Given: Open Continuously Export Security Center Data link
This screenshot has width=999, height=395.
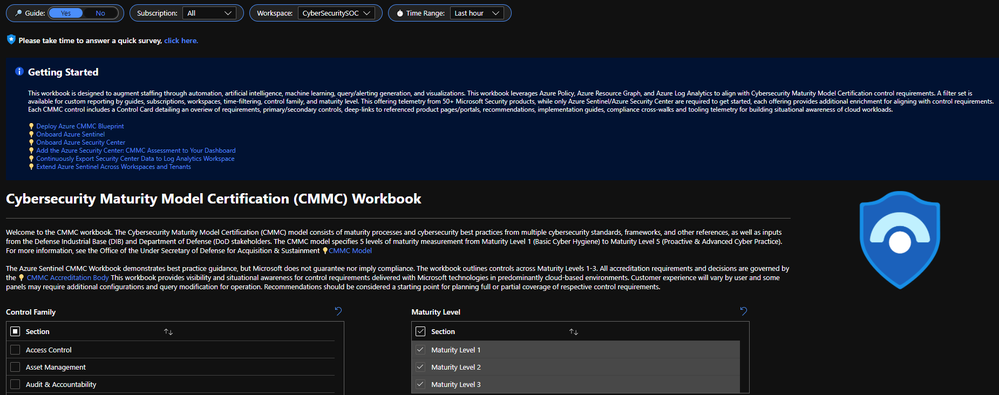Looking at the screenshot, I should pos(135,158).
